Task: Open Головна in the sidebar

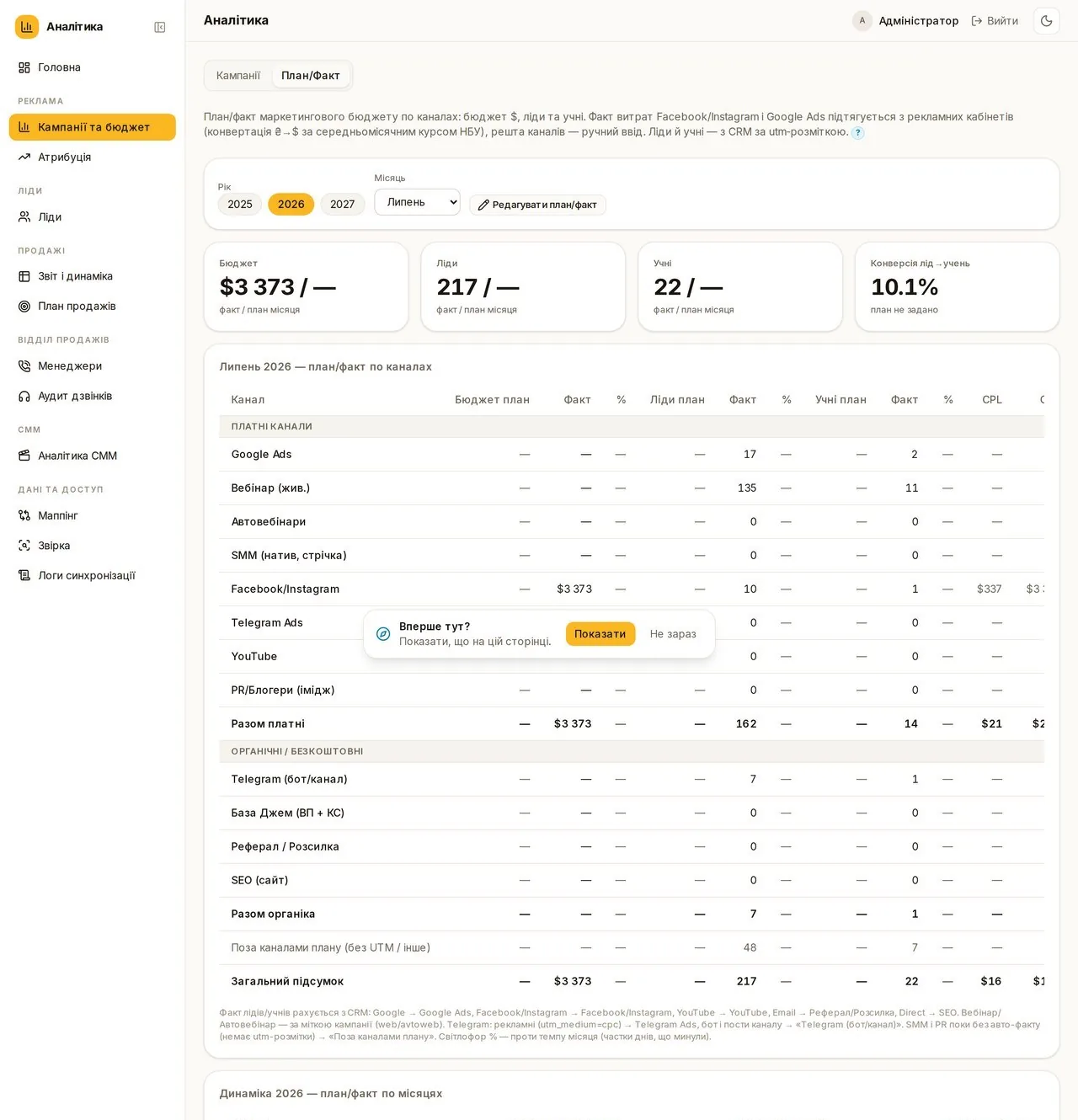Action: 93,67
